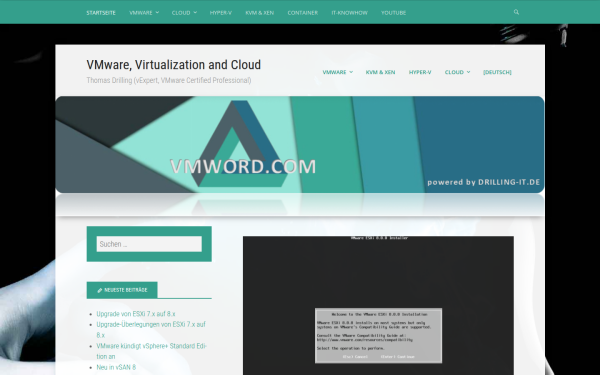This screenshot has height=375, width=600.
Task: Open post Upgrade von ESXi 7.x auf 8.x
Action: pos(136,314)
